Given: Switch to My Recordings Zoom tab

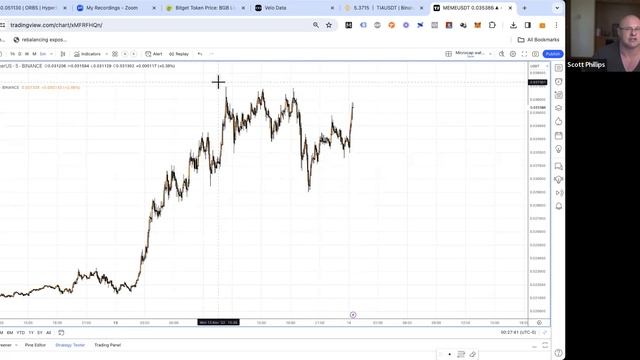Looking at the screenshot, I should pyautogui.click(x=116, y=8).
